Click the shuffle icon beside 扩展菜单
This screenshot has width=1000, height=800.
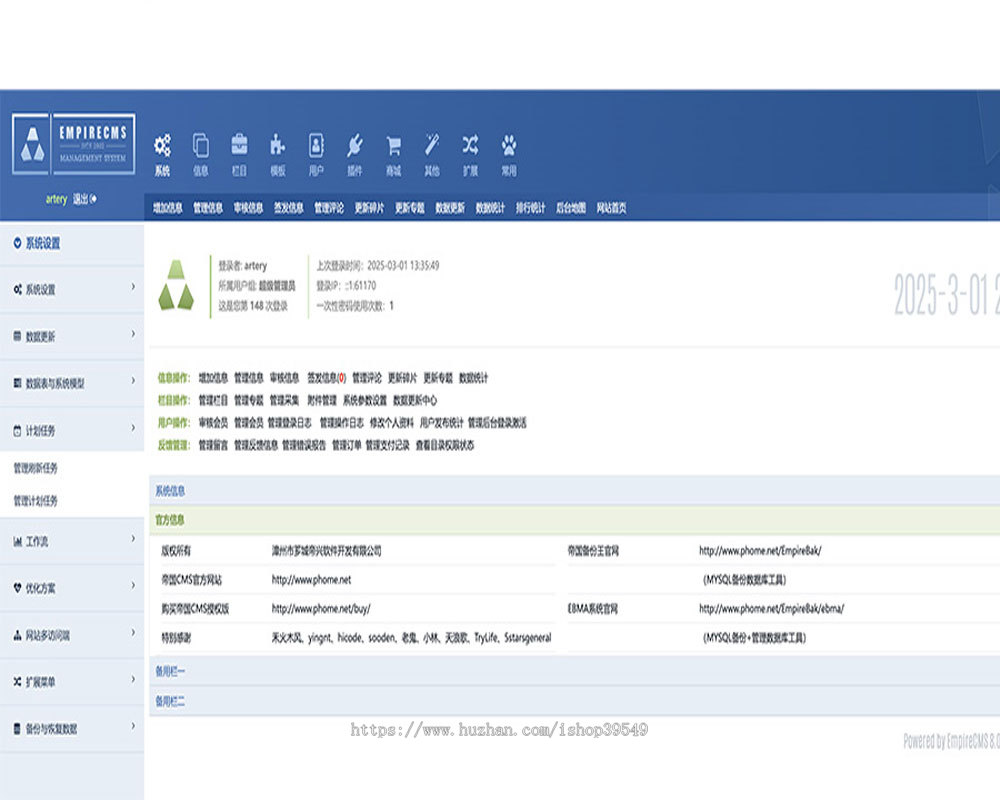(17, 682)
